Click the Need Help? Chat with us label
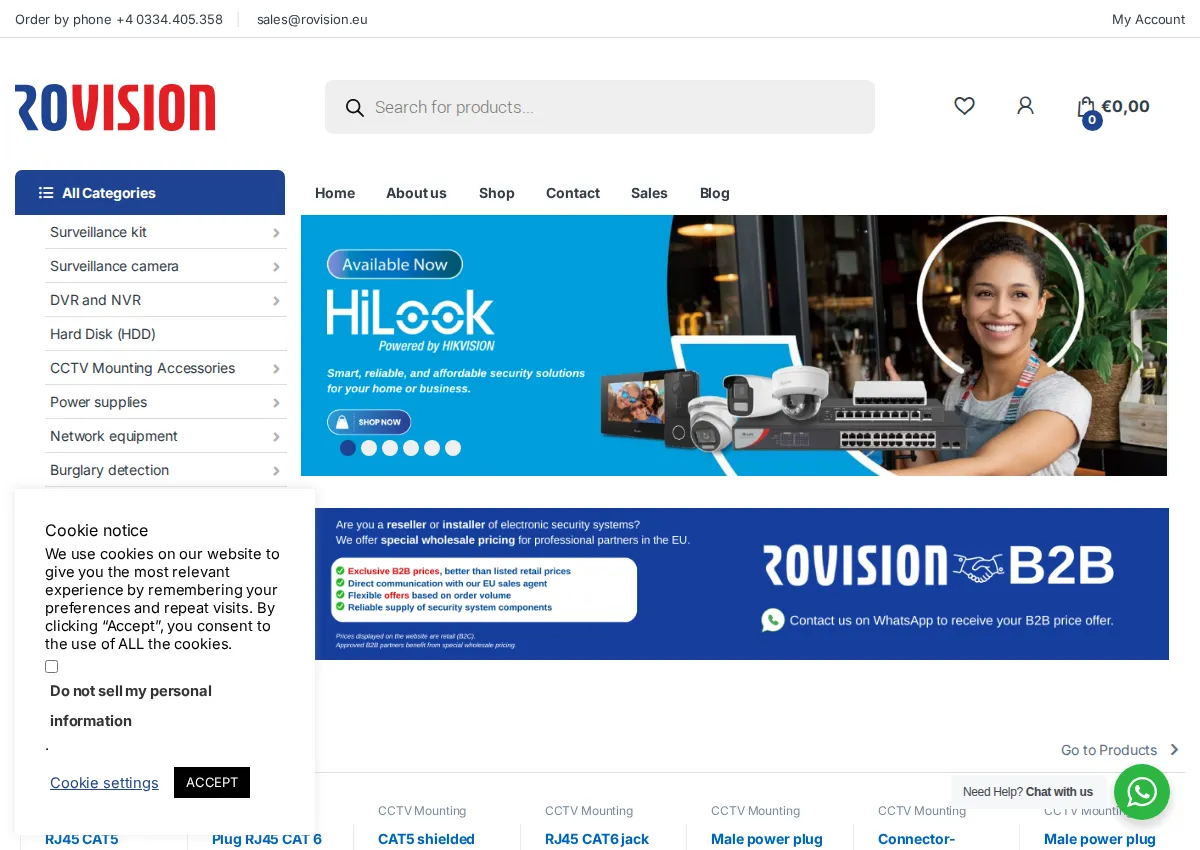 [1028, 792]
